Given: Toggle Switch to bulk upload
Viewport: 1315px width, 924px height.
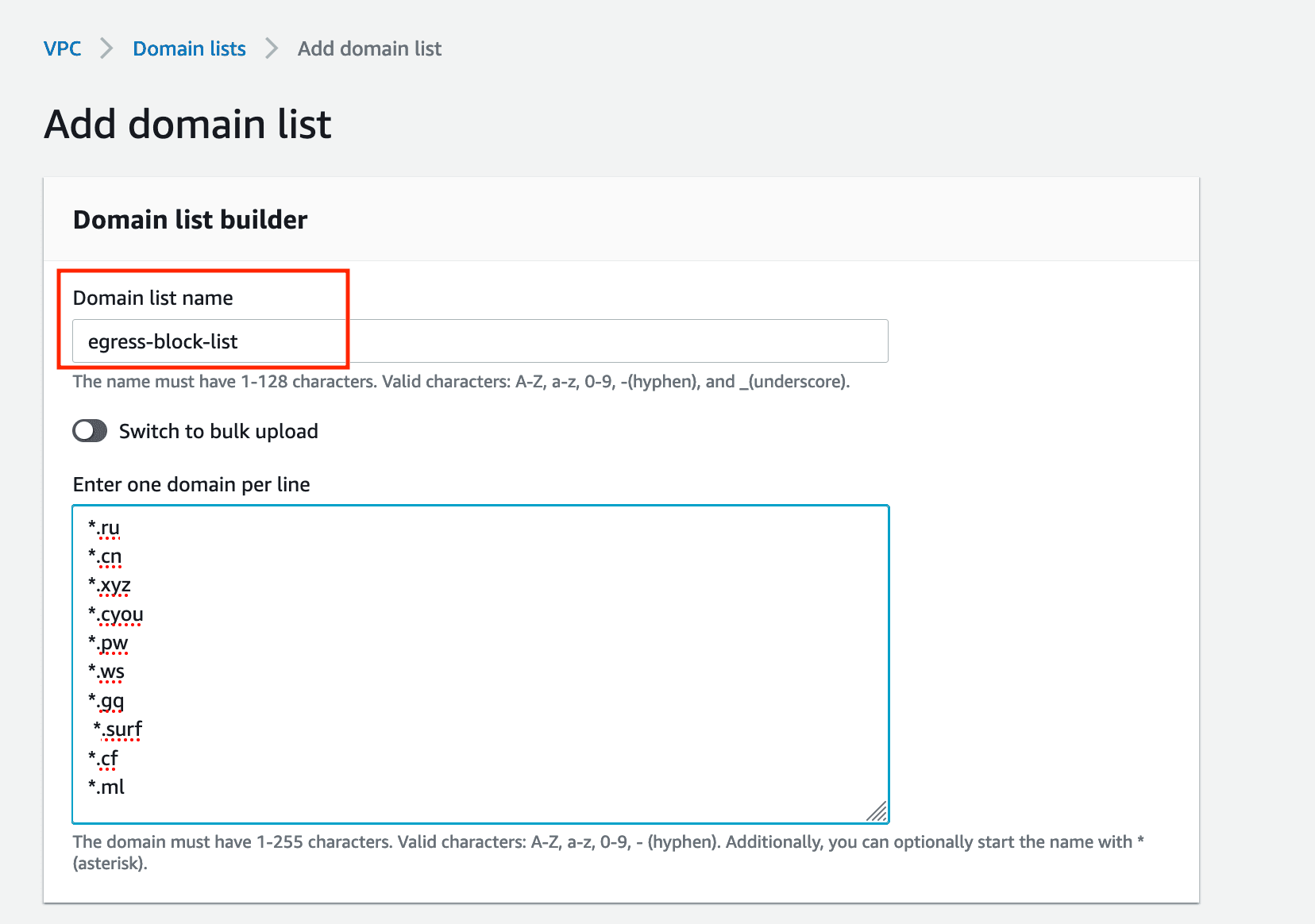Looking at the screenshot, I should click(x=90, y=431).
